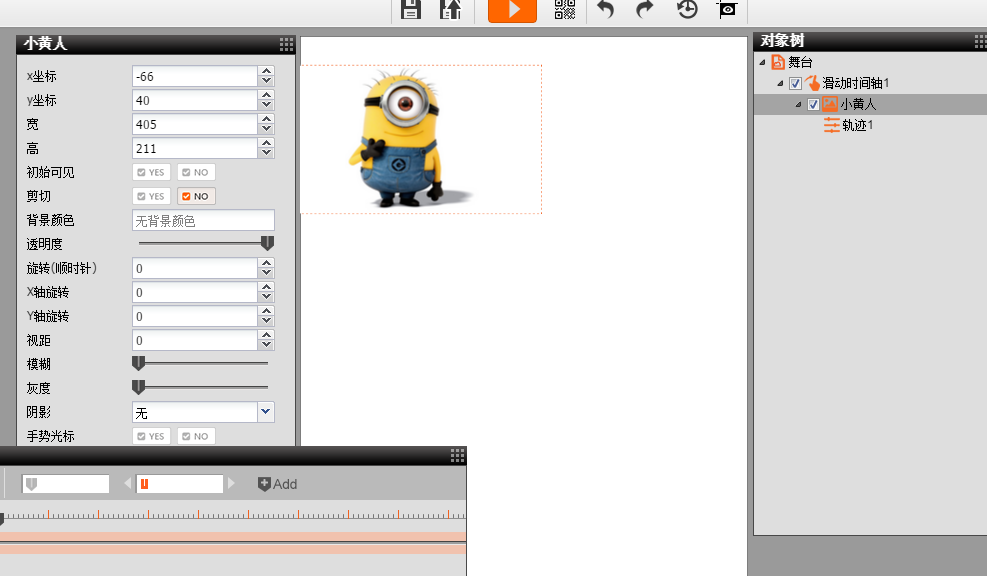Click the orange keyframe marker in timeline field

point(144,483)
